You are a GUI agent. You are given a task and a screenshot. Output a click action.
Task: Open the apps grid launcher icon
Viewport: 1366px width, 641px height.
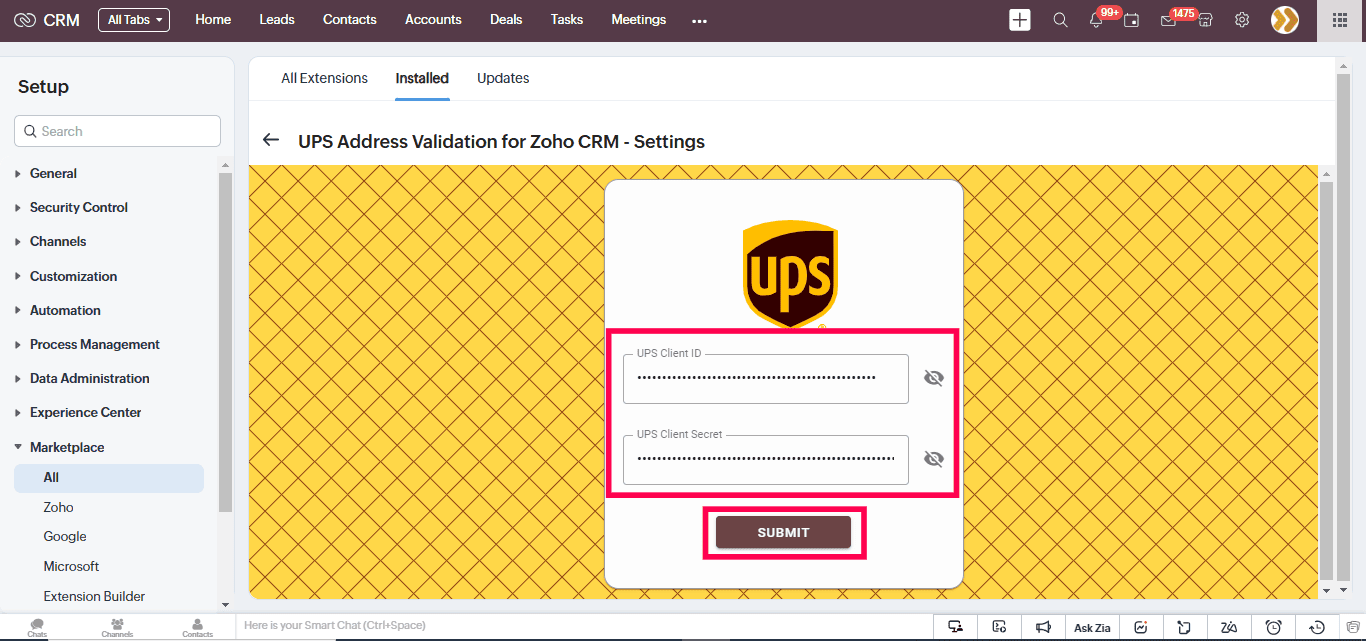[1341, 20]
